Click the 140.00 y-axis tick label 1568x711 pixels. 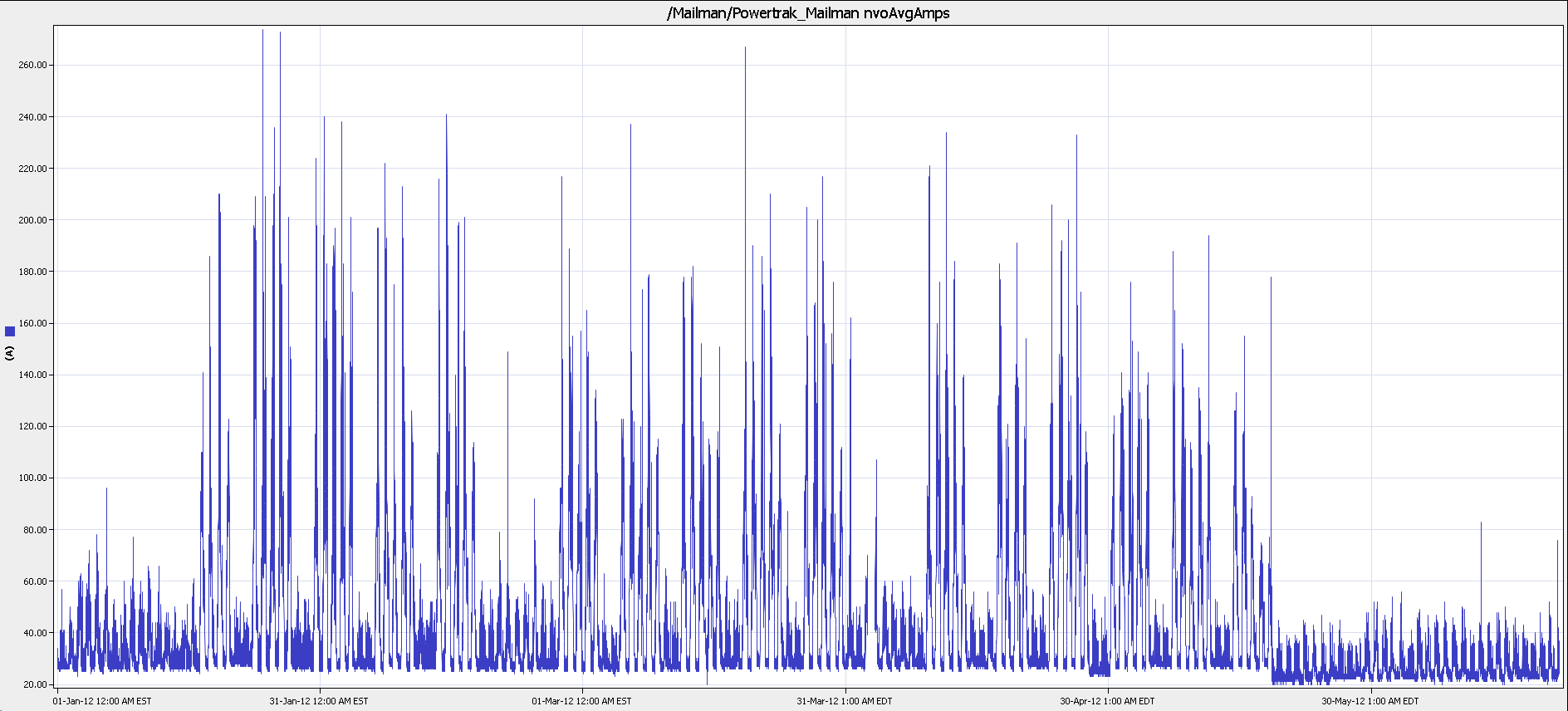point(33,375)
